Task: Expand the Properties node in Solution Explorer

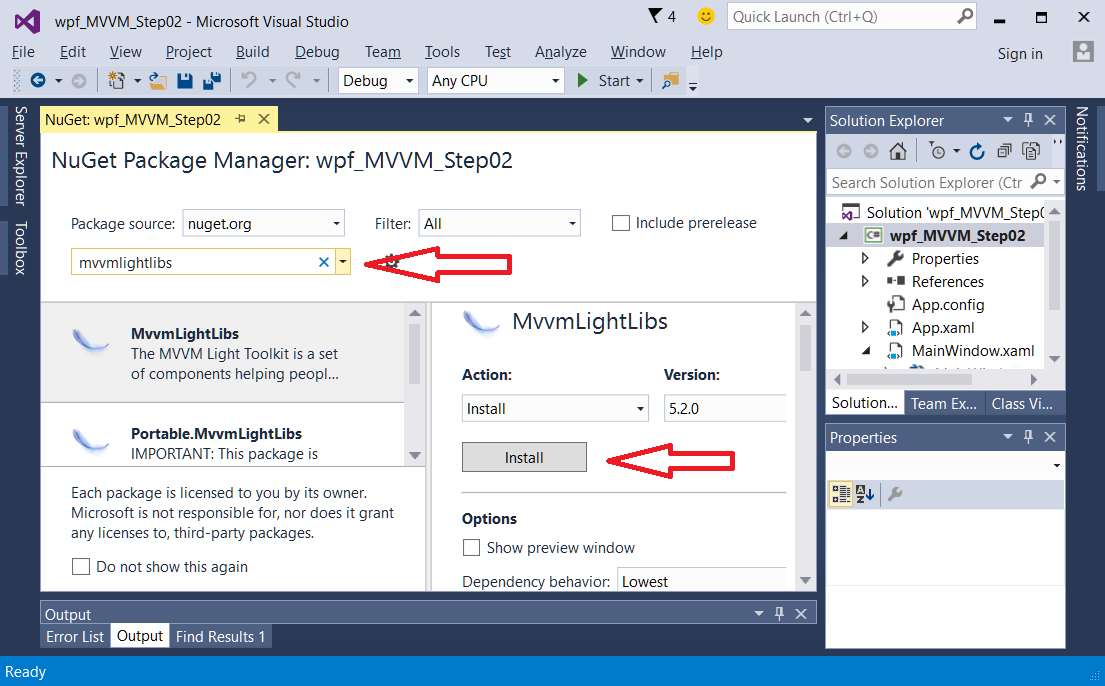Action: (x=865, y=259)
